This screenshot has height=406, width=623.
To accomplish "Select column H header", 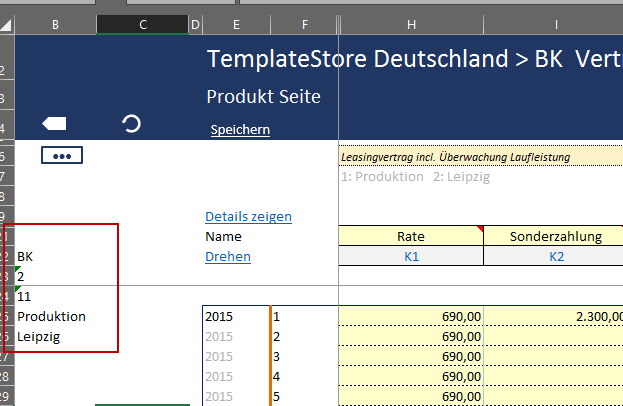I will pyautogui.click(x=410, y=24).
